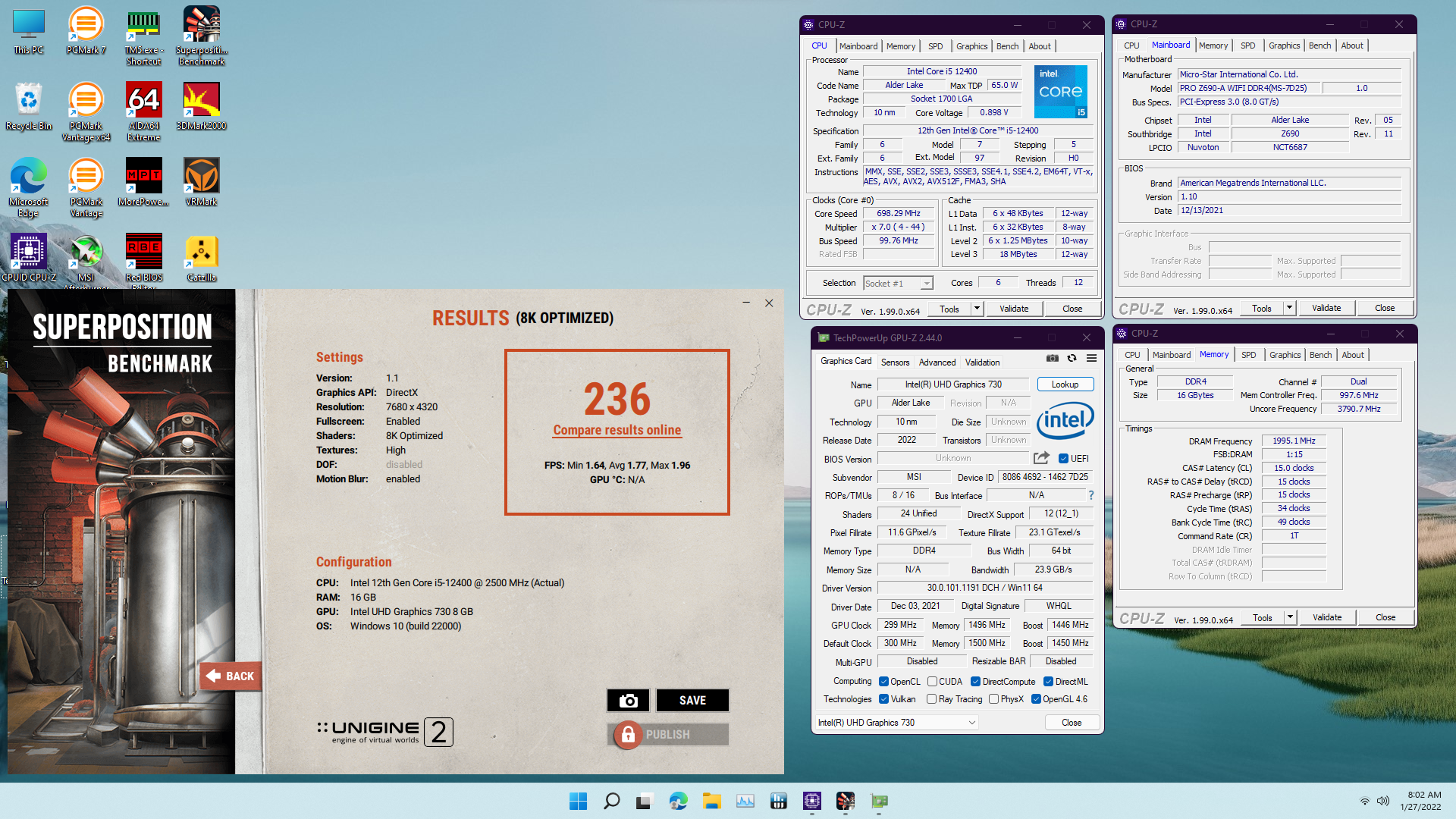
Task: Open taskbar Search
Action: point(611,801)
